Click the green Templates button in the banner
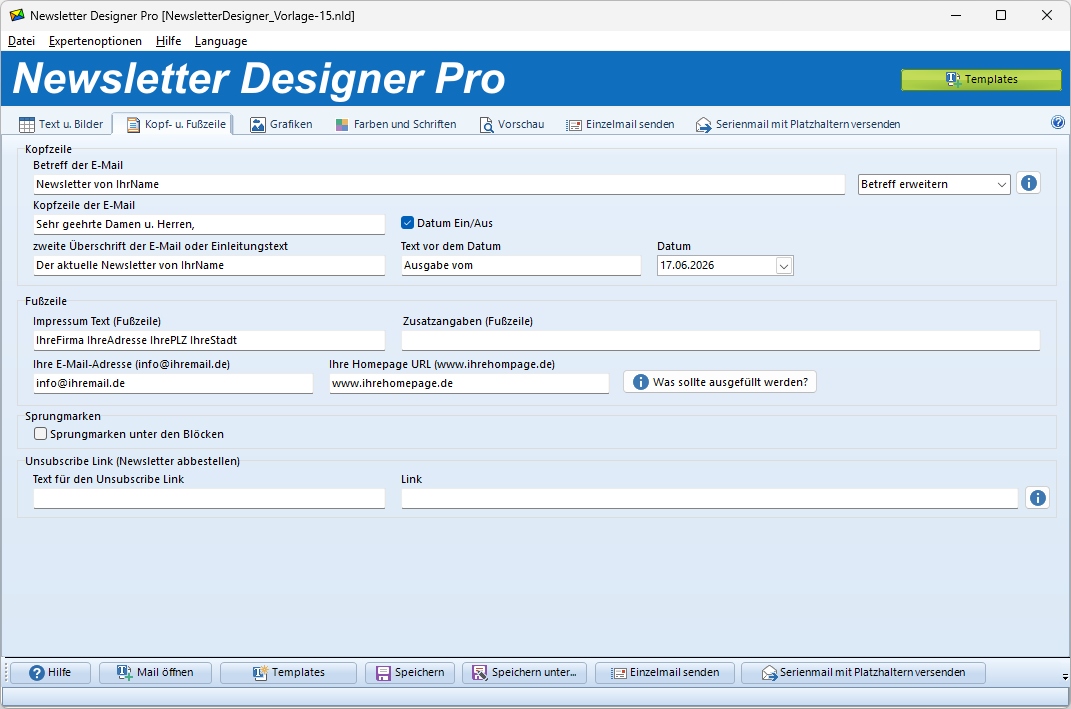Image resolution: width=1071 pixels, height=709 pixels. (x=981, y=79)
